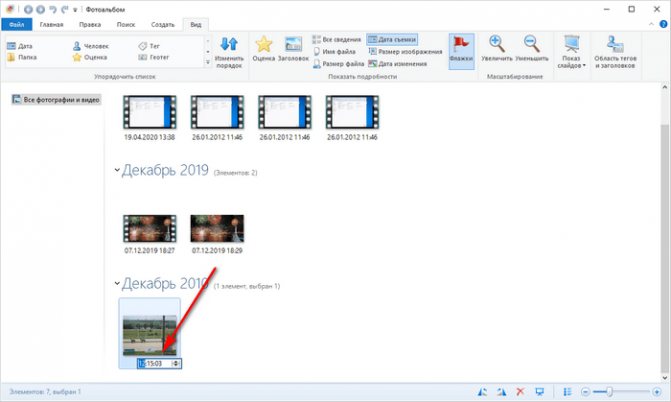
Task: Click the Декабрь 2019 group heading
Action: click(x=165, y=170)
